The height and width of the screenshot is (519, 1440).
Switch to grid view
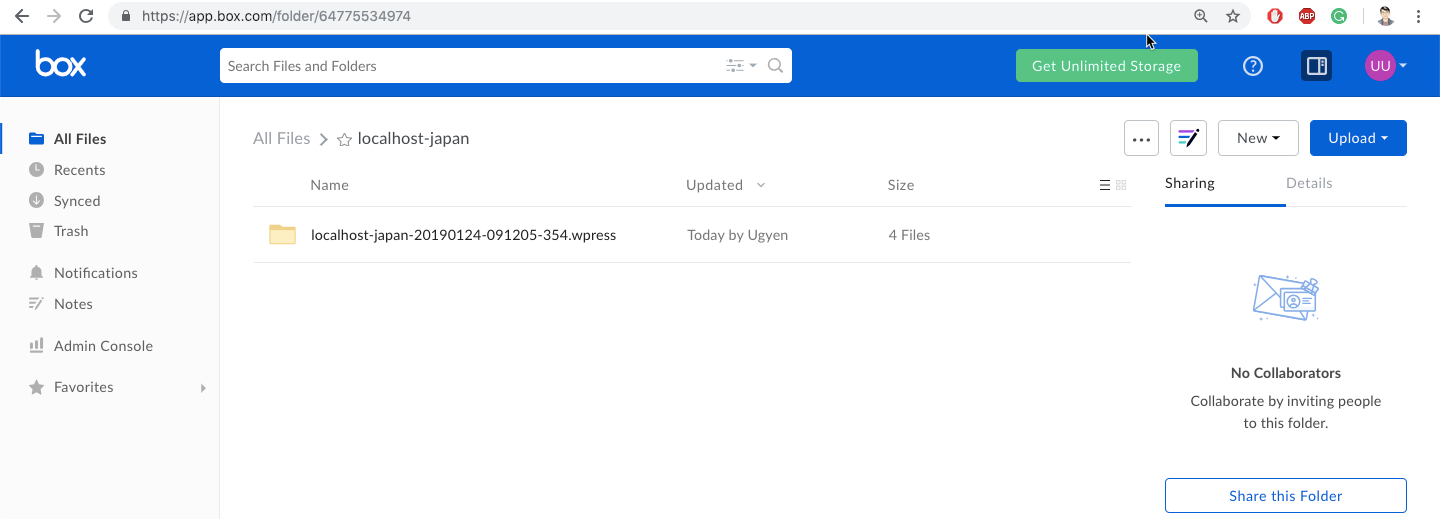click(x=1121, y=185)
